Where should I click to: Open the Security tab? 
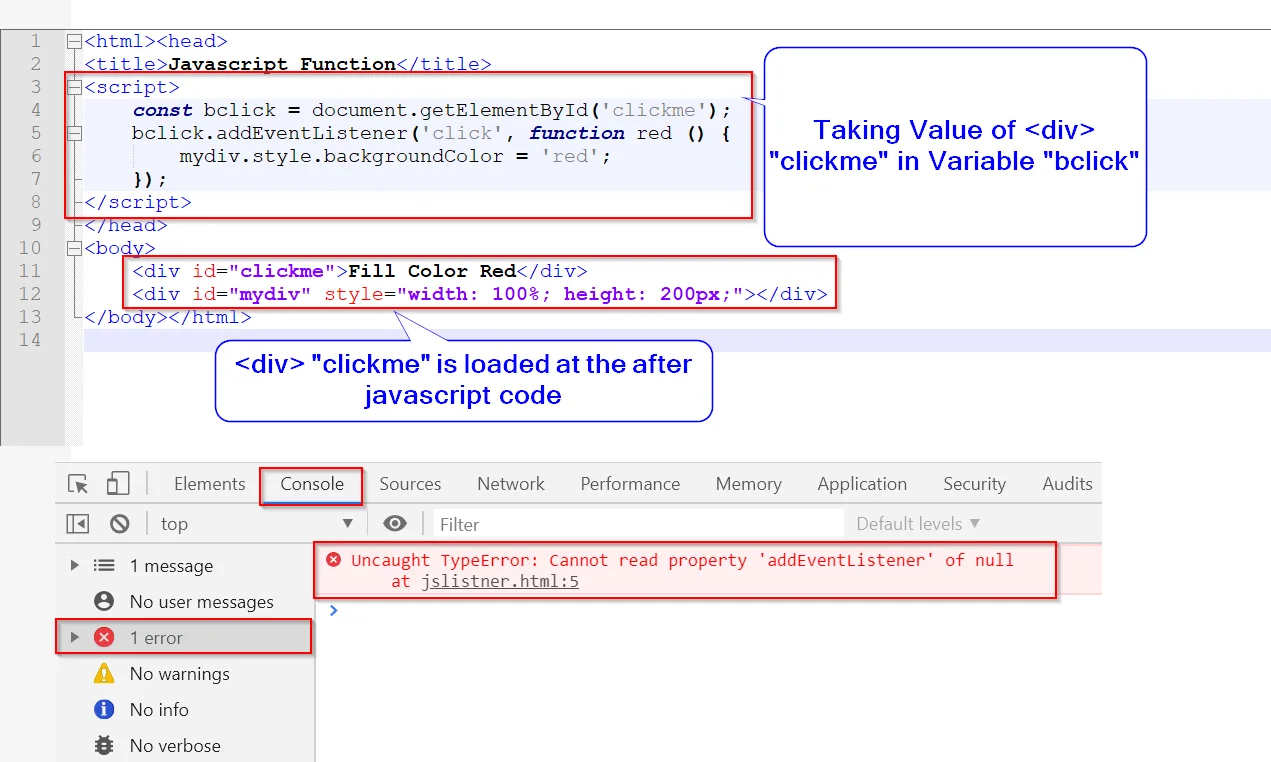click(x=974, y=484)
